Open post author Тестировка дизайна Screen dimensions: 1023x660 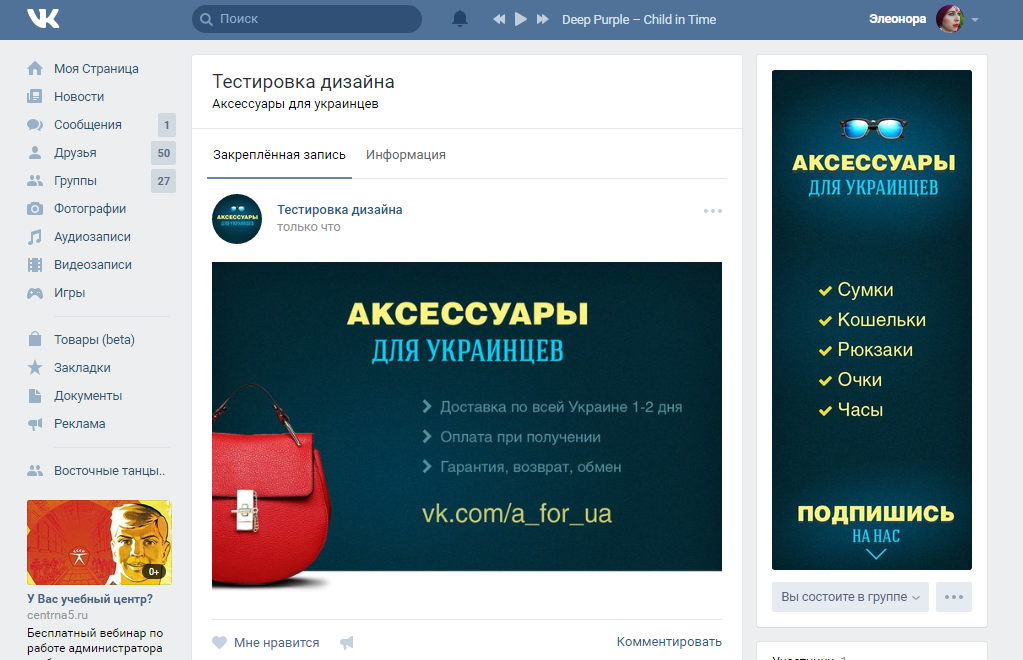[339, 209]
